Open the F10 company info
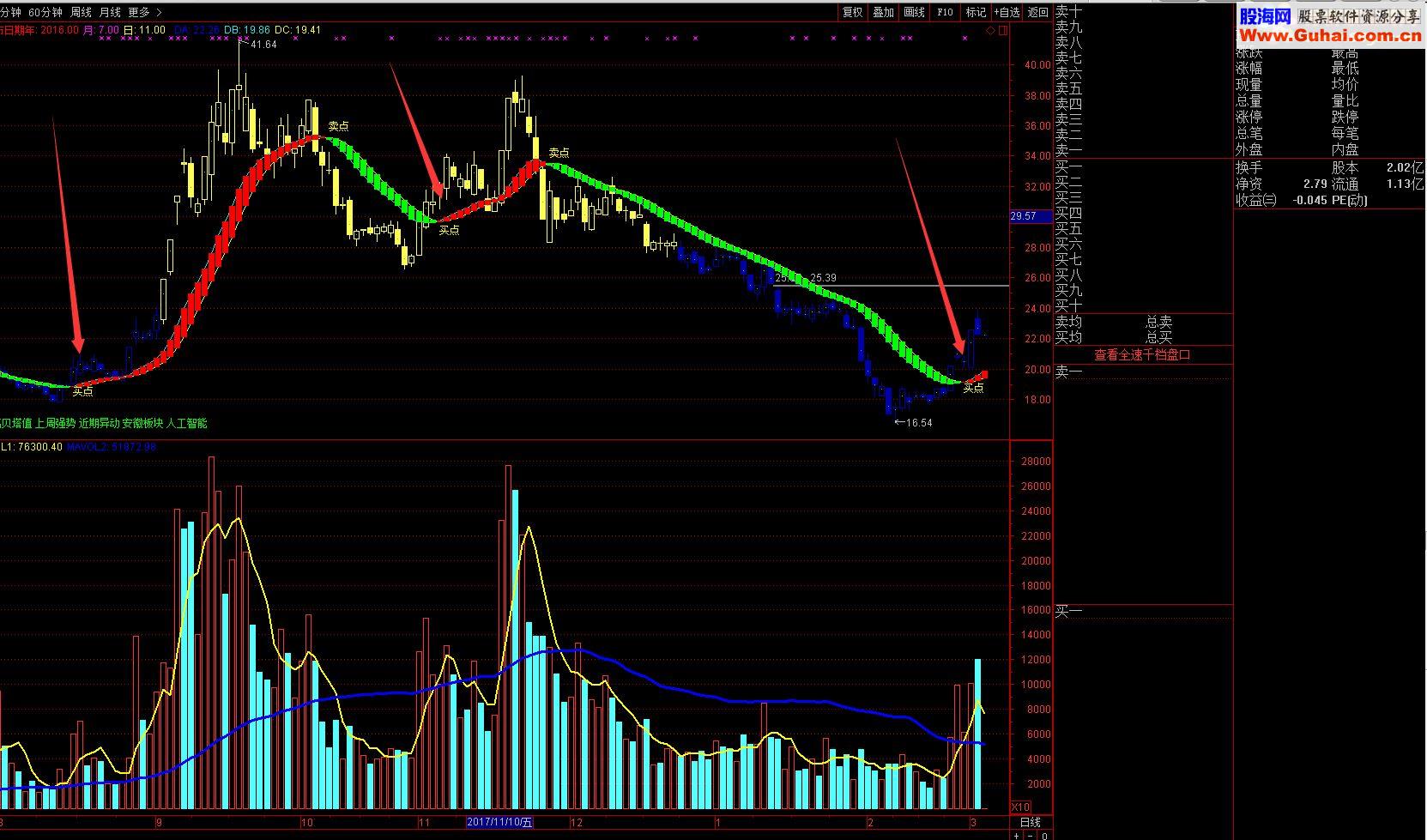This screenshot has width=1427, height=840. [x=945, y=12]
